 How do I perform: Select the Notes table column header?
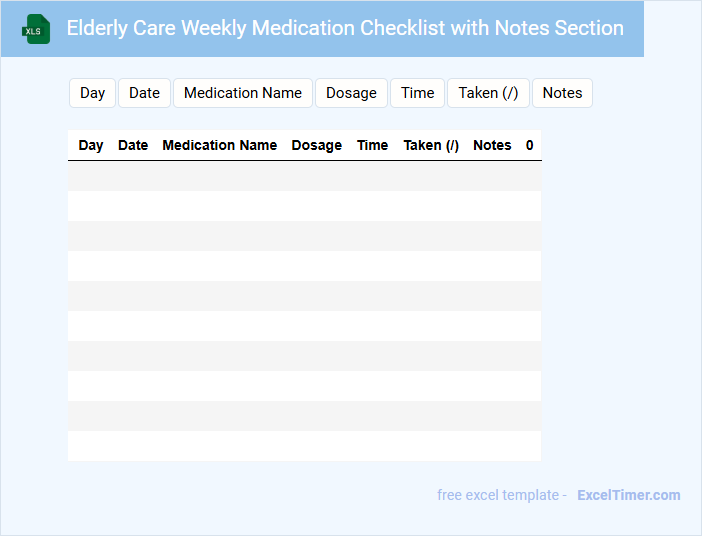(x=492, y=145)
